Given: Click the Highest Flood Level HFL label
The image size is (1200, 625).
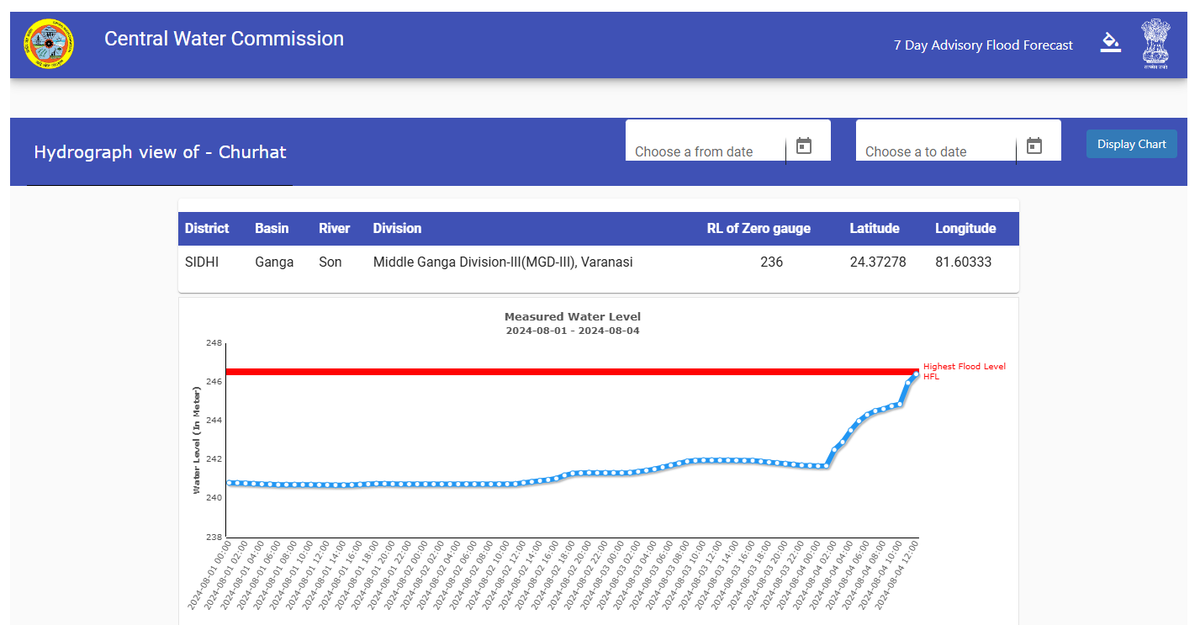Looking at the screenshot, I should tap(964, 371).
